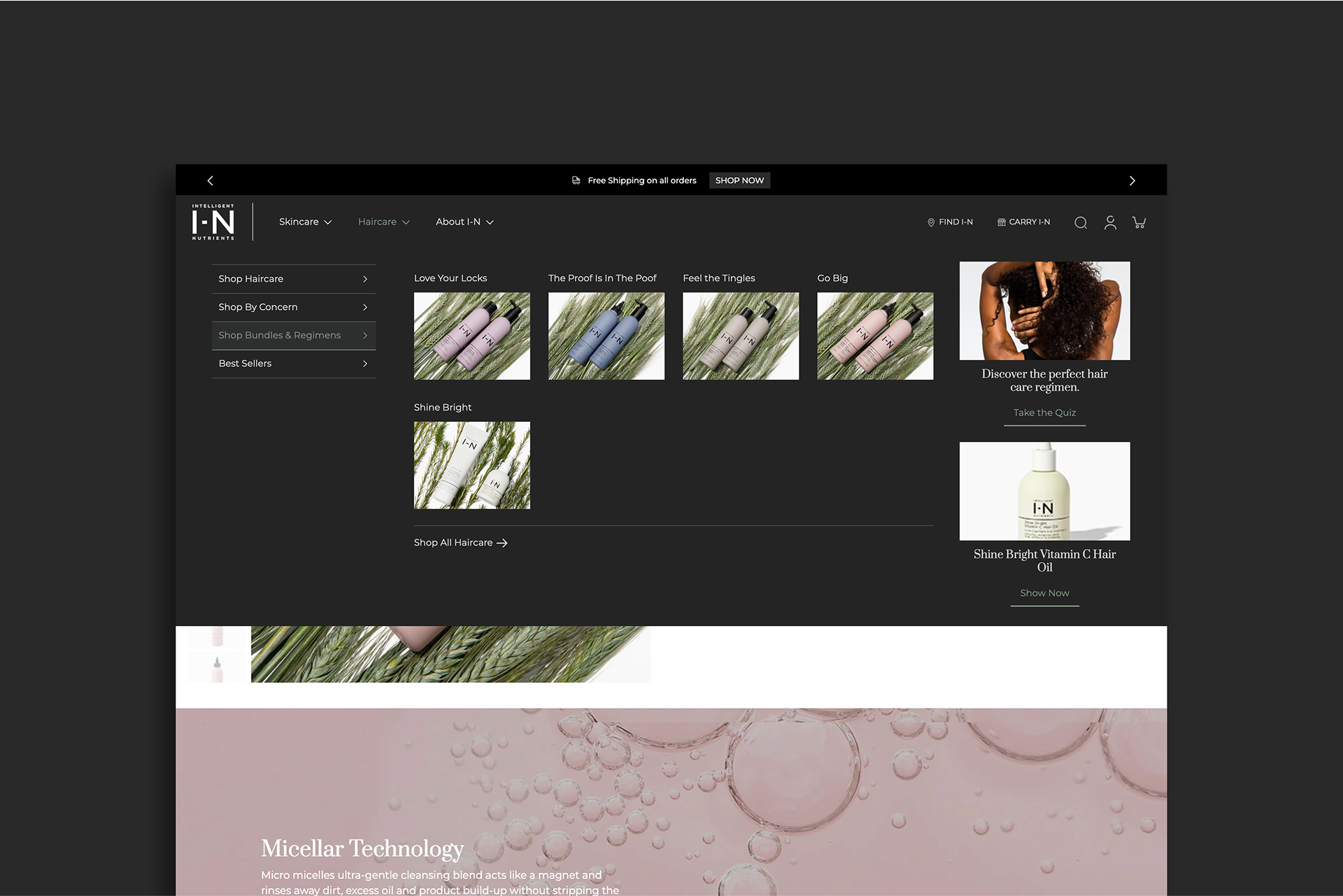
Task: Open the user account icon
Action: 1110,222
